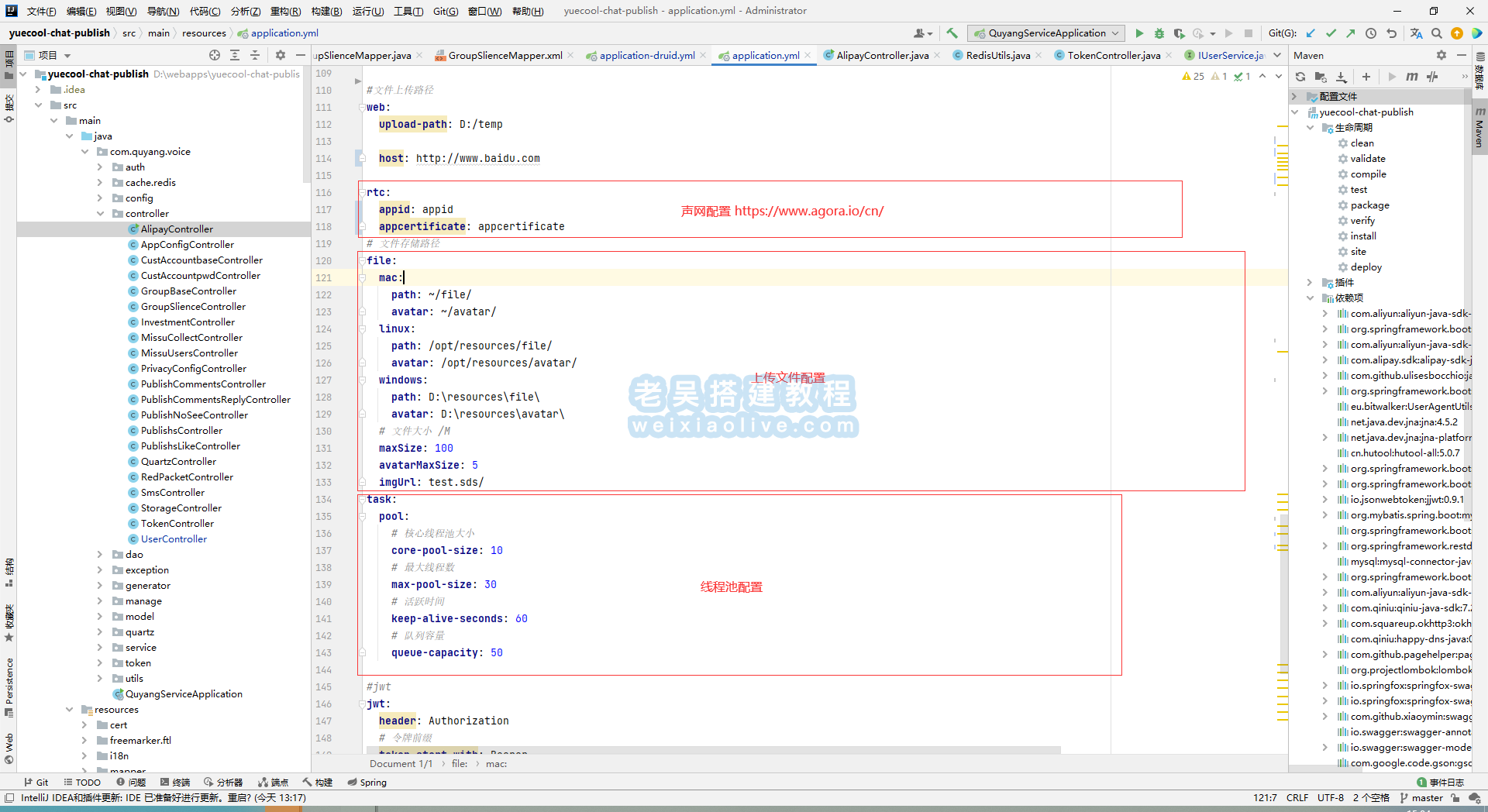This screenshot has height=812, width=1488.
Task: Click the UTF-8 encoding in status bar
Action: tap(1330, 797)
